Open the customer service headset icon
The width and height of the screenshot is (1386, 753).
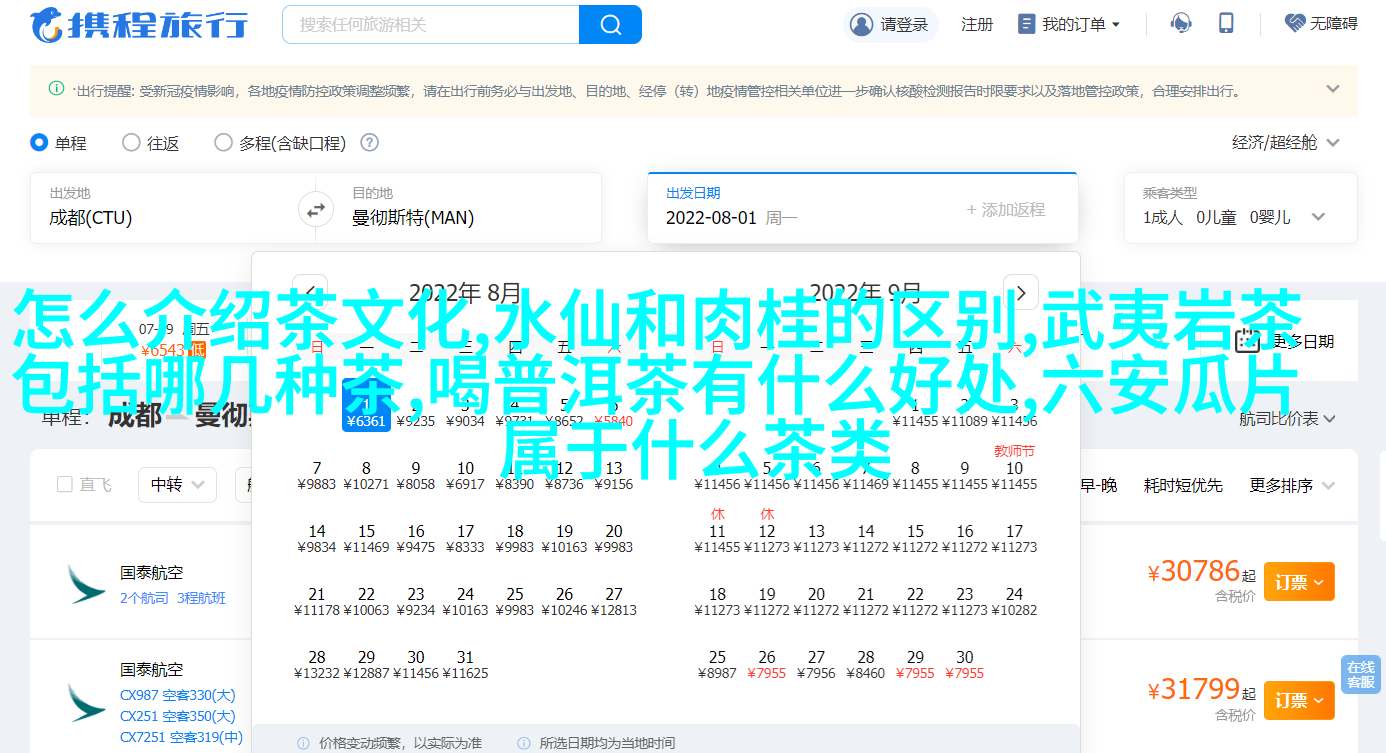click(1181, 24)
